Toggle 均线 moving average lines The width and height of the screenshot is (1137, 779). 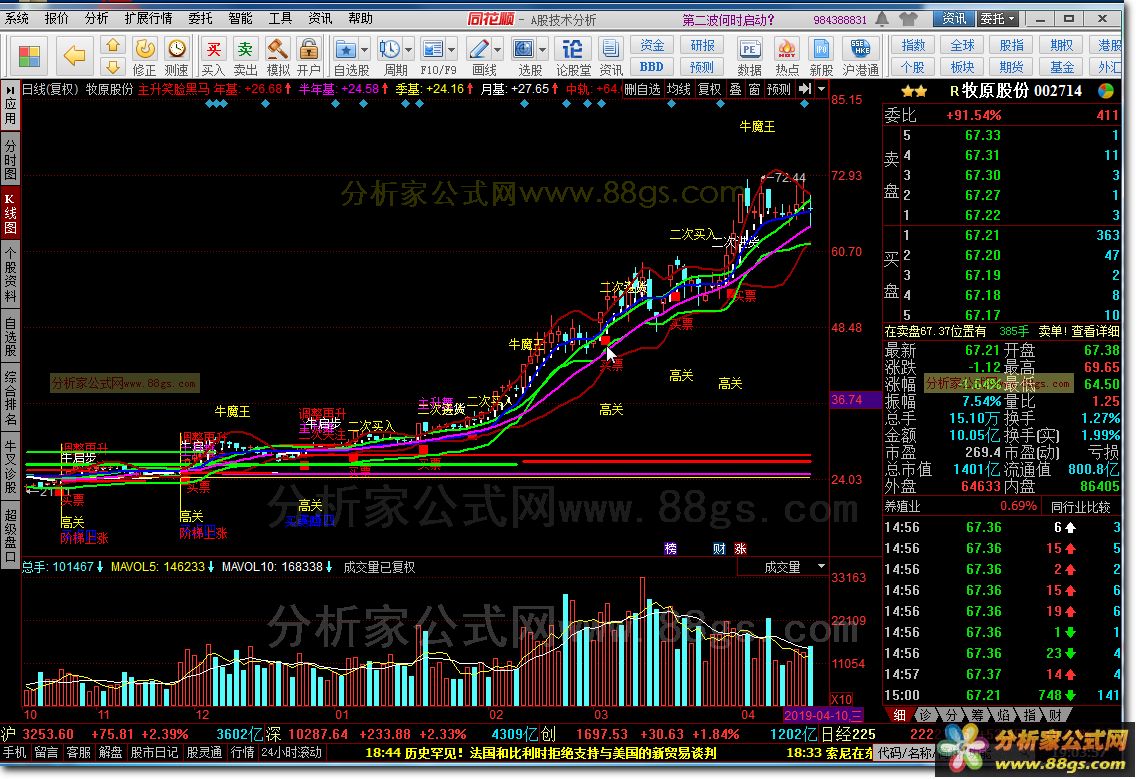[679, 89]
